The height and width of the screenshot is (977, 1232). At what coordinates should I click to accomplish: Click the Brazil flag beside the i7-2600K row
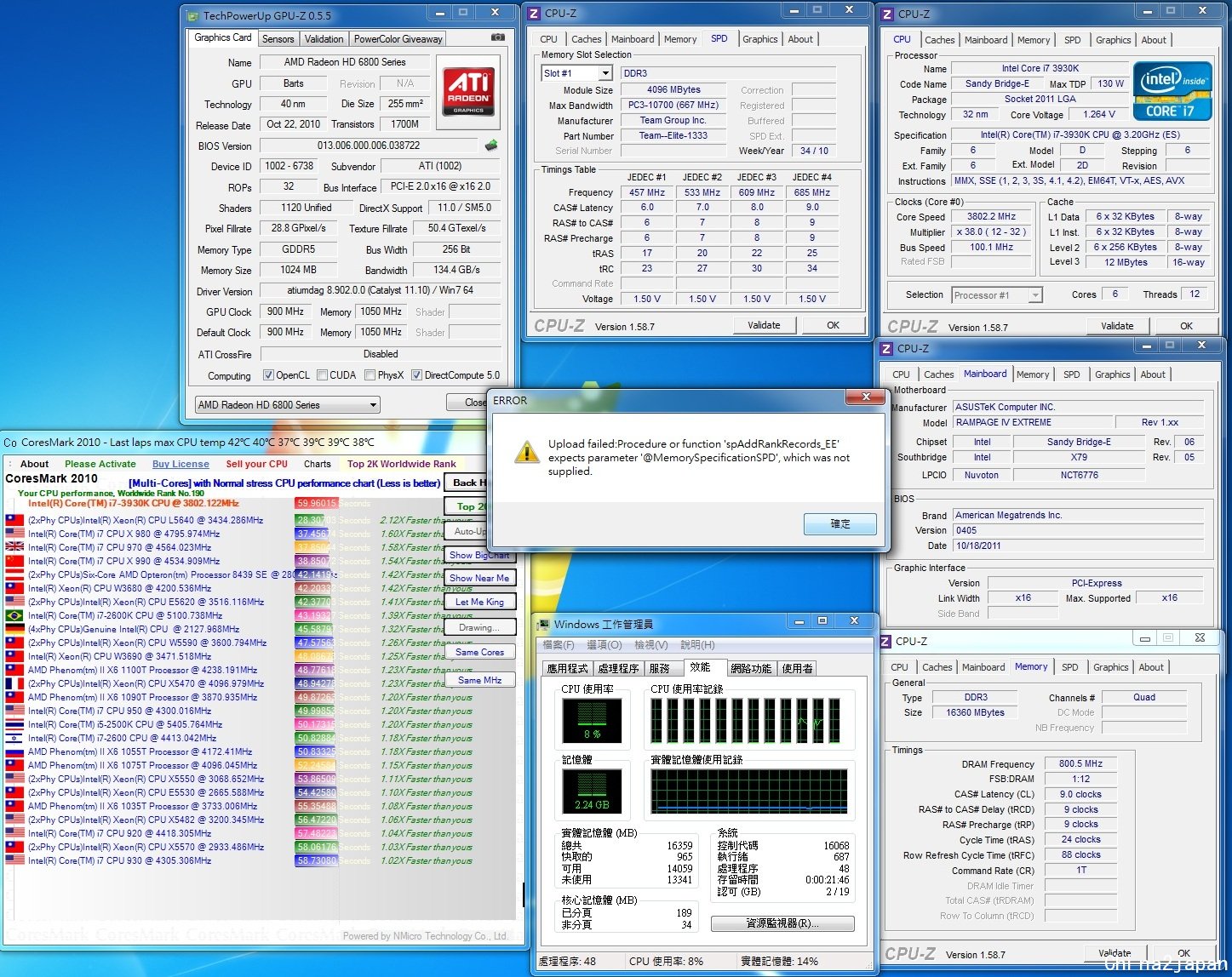(x=14, y=615)
